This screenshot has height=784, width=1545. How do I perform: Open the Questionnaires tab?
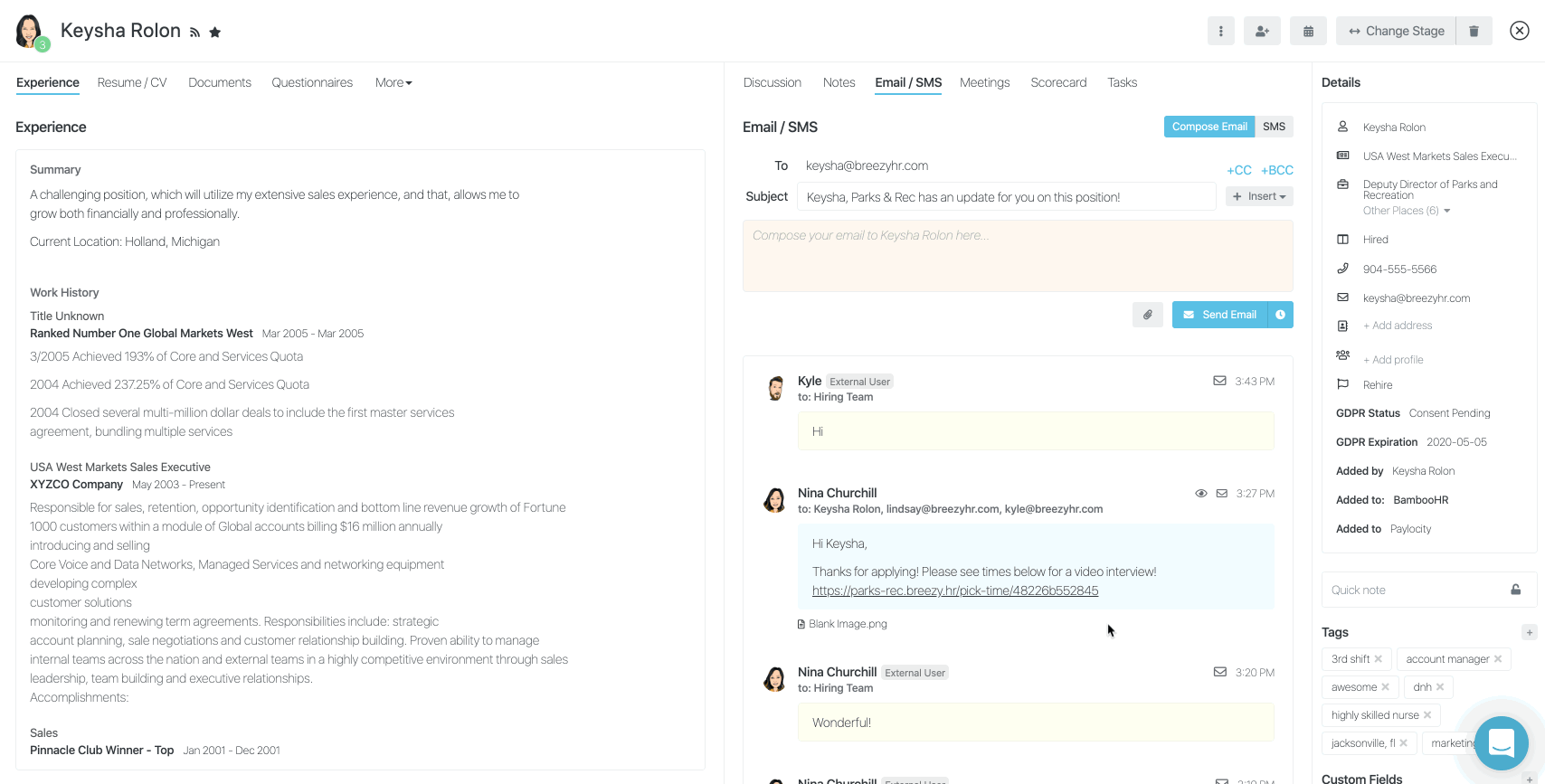pyautogui.click(x=312, y=82)
